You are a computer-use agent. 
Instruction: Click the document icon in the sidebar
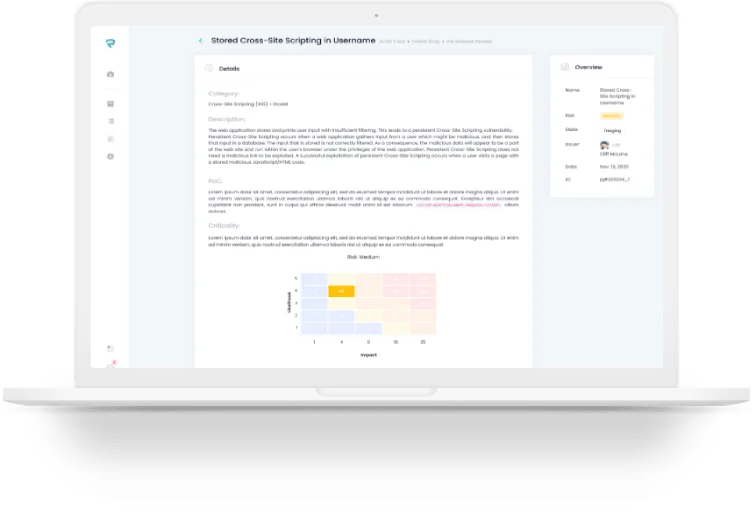tap(110, 139)
